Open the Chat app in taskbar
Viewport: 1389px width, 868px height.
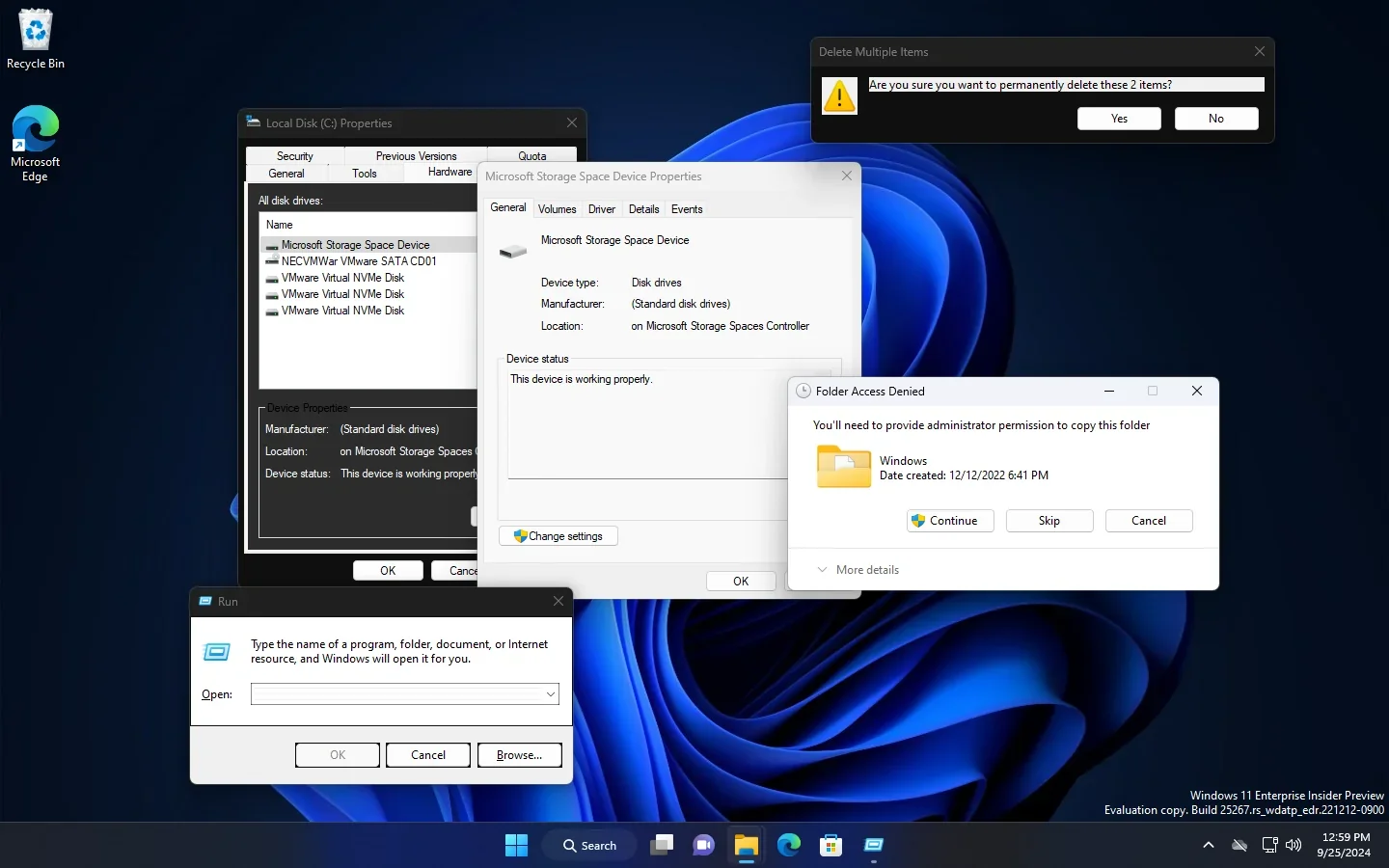[704, 846]
